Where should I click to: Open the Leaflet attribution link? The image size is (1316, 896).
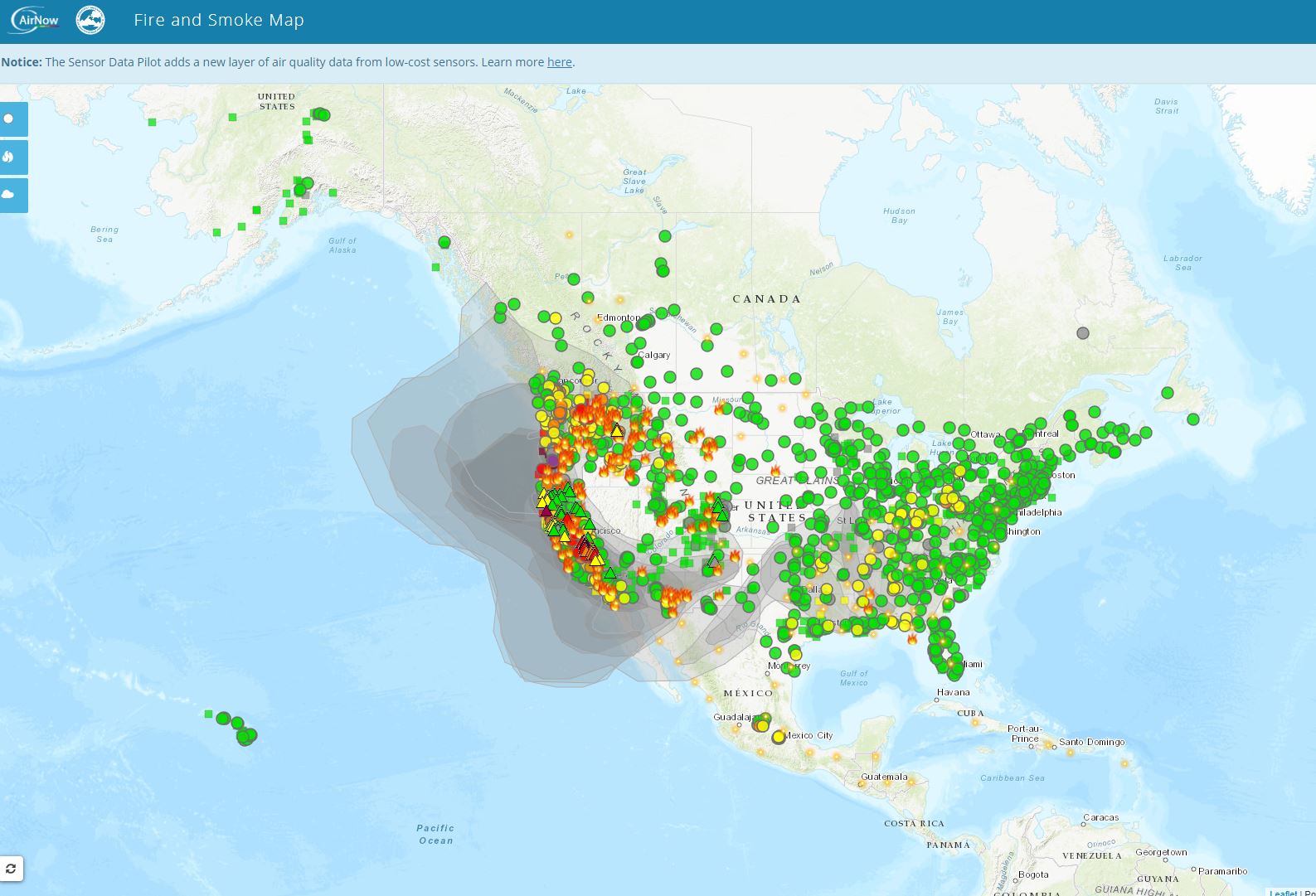point(1283,892)
